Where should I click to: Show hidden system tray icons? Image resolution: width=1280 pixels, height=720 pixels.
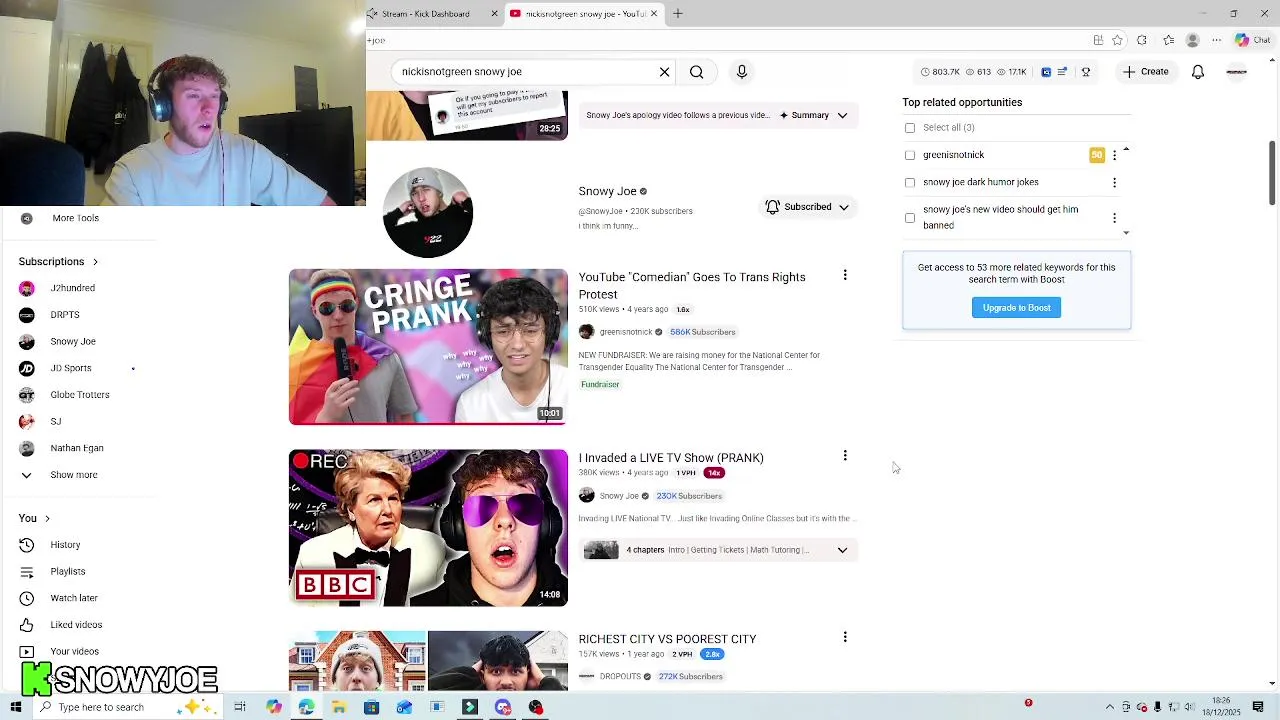pos(1109,707)
